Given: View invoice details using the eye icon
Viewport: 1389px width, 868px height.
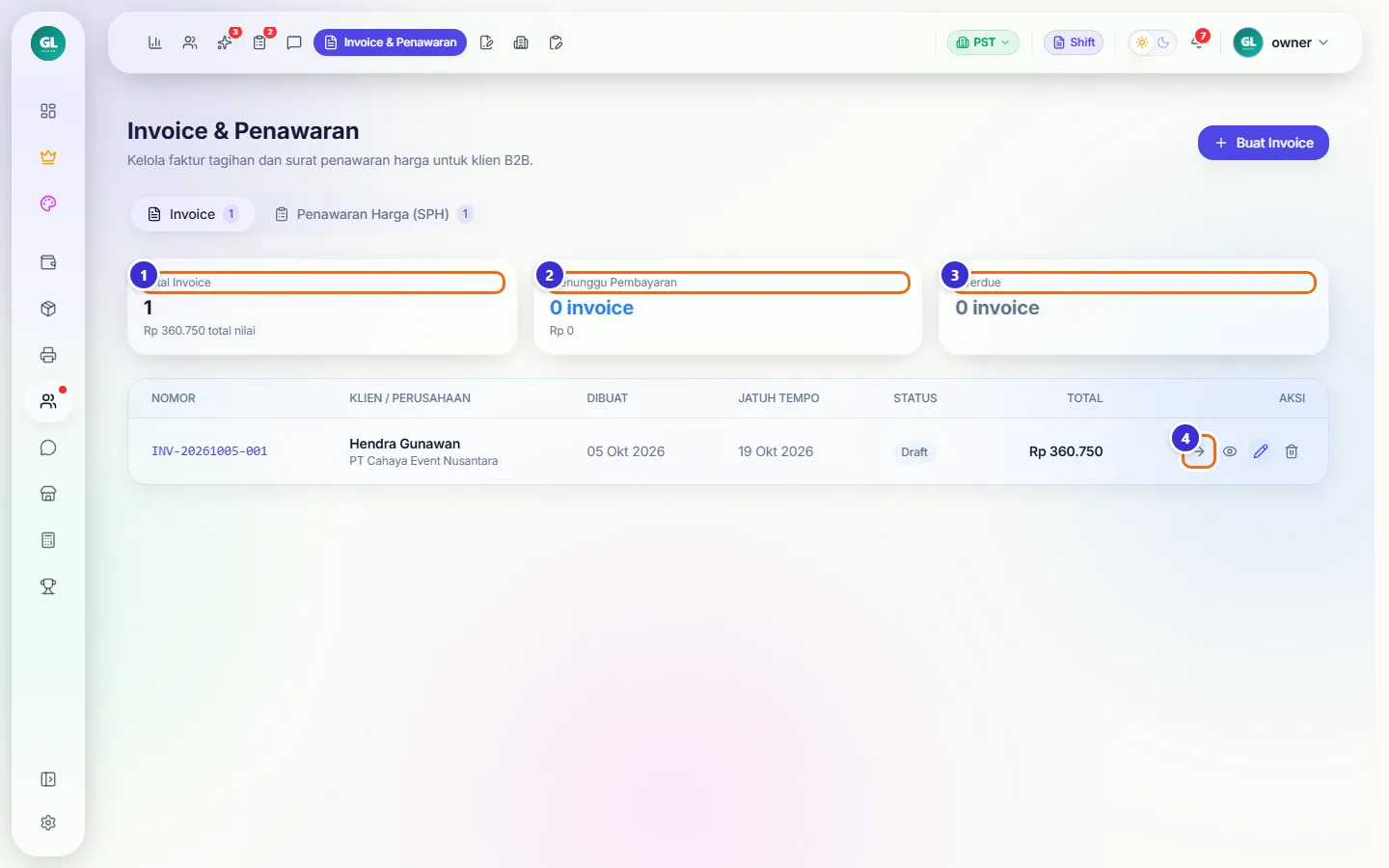Looking at the screenshot, I should click(1230, 451).
